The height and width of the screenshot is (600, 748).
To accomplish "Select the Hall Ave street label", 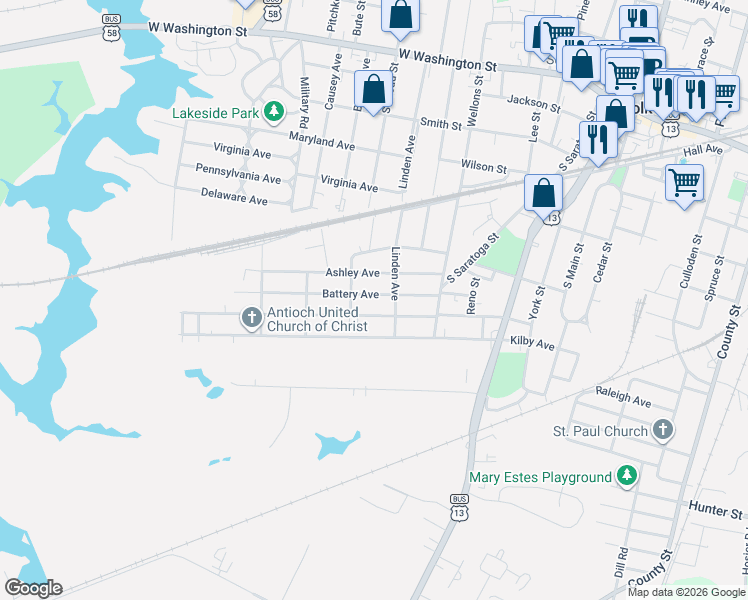I will (703, 150).
